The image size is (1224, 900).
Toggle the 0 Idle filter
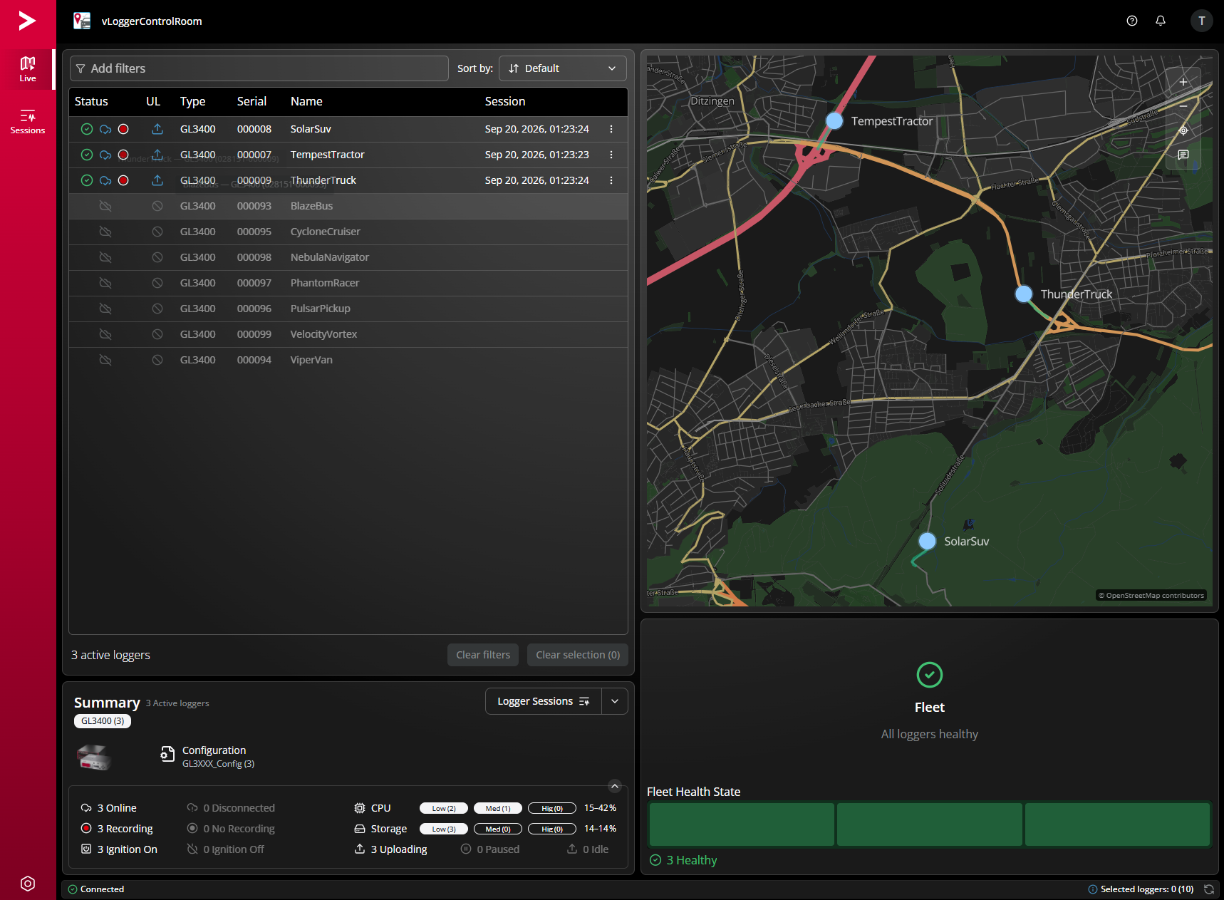pos(586,849)
